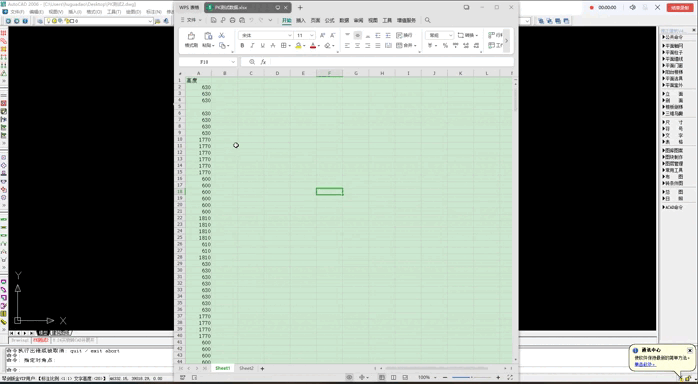Switch to the Sheet2 tab
The height and width of the screenshot is (384, 698).
246,368
